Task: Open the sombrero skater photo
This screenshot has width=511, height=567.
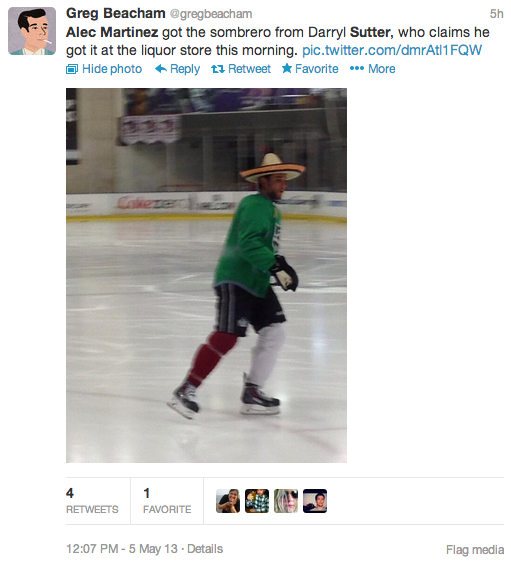Action: coord(206,275)
